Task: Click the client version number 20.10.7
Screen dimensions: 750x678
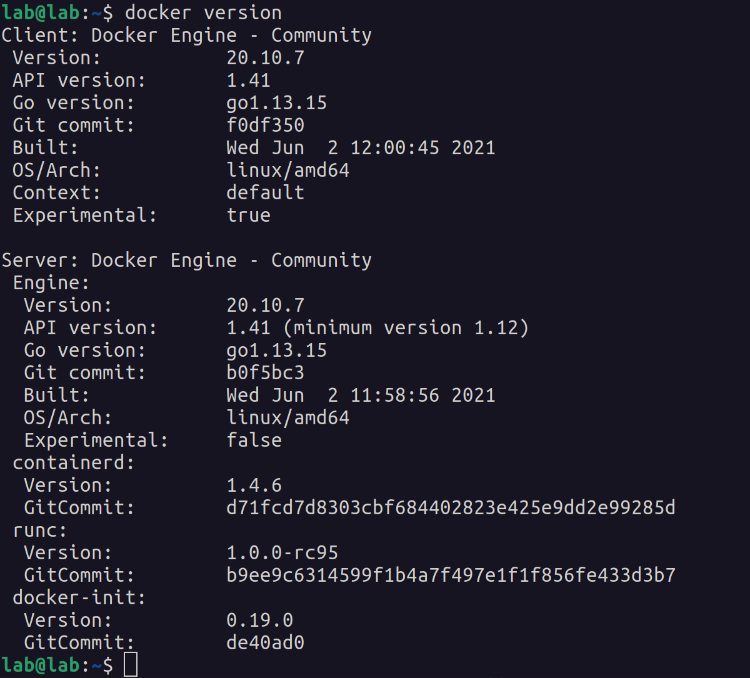Action: (265, 58)
